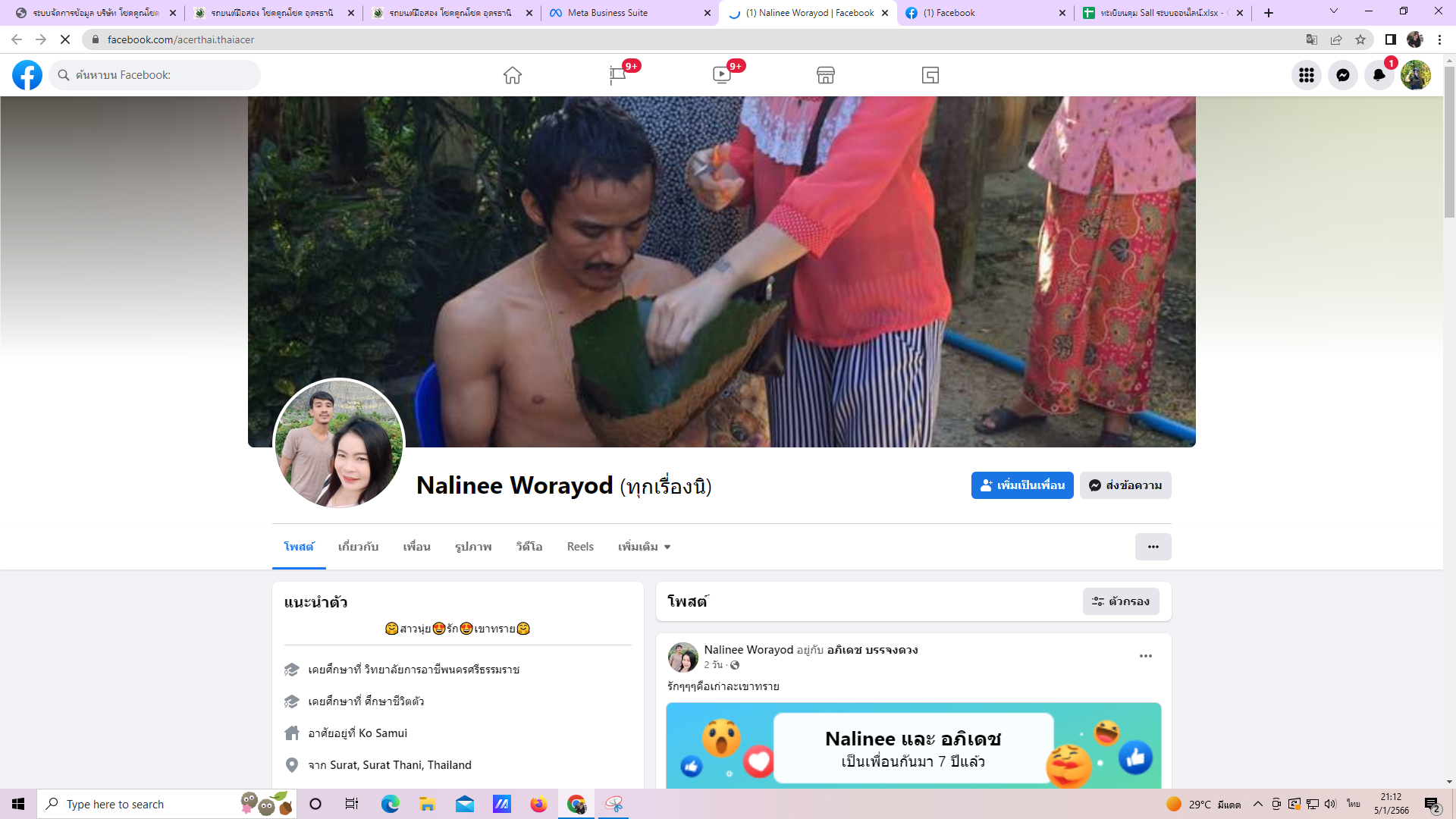Screen dimensions: 1456x819
Task: Switch to the Reels tab
Action: (x=580, y=547)
